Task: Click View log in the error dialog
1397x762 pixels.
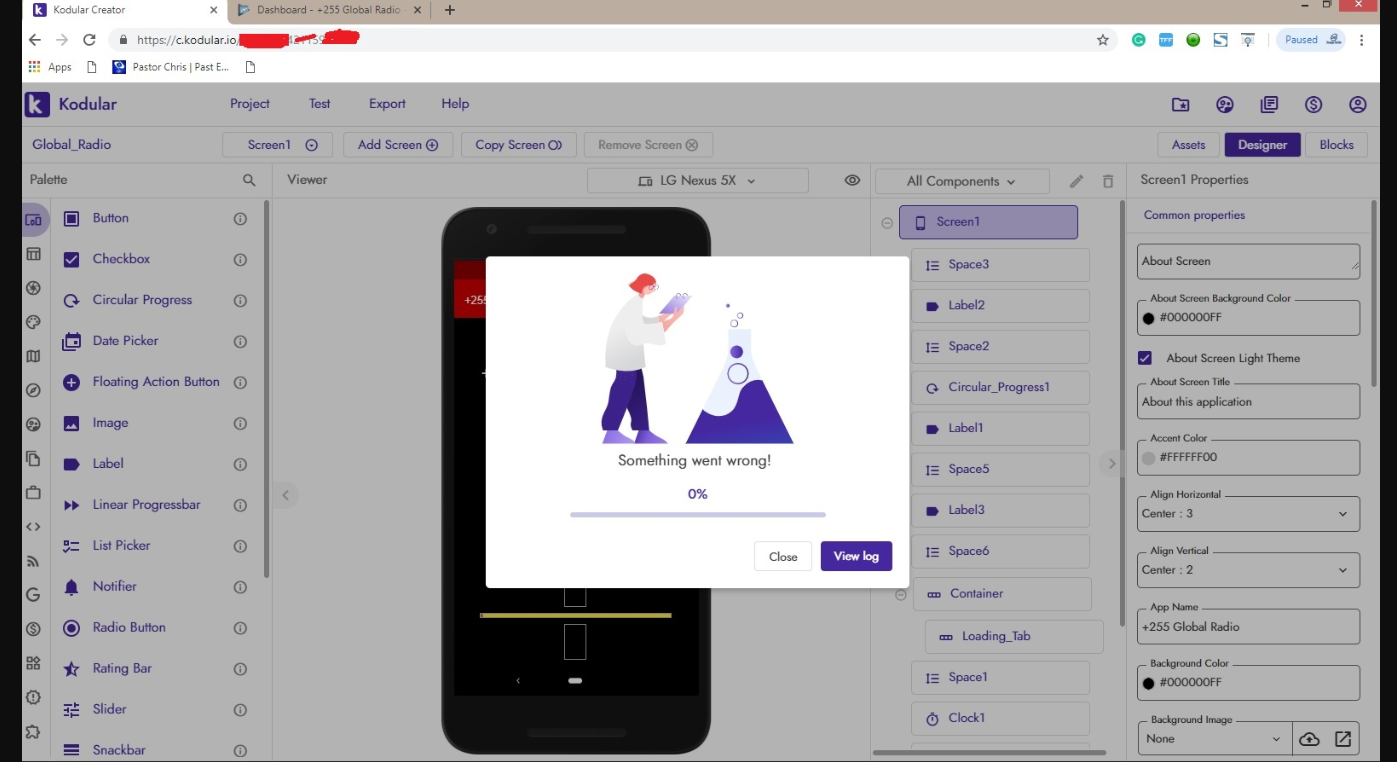Action: [x=855, y=556]
